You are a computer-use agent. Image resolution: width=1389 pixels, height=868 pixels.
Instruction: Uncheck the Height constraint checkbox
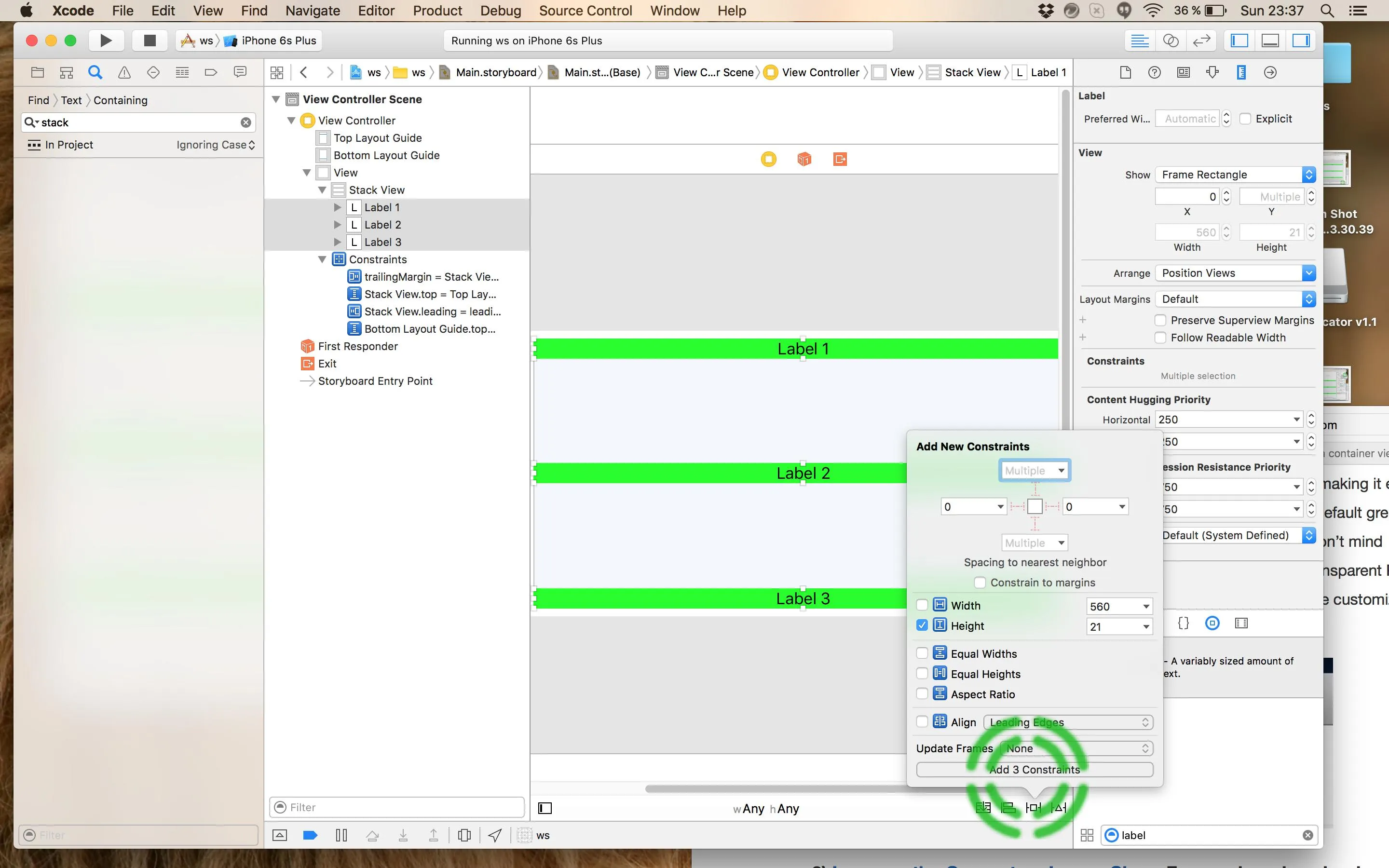[922, 625]
